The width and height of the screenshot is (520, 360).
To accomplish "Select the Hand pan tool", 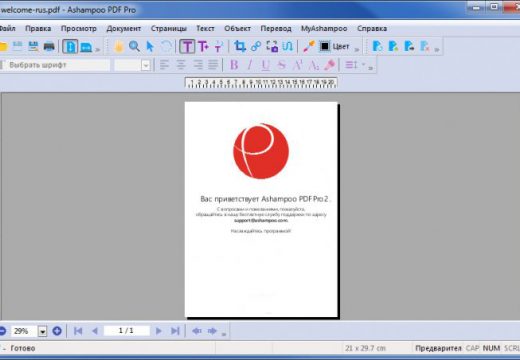I will pos(118,46).
